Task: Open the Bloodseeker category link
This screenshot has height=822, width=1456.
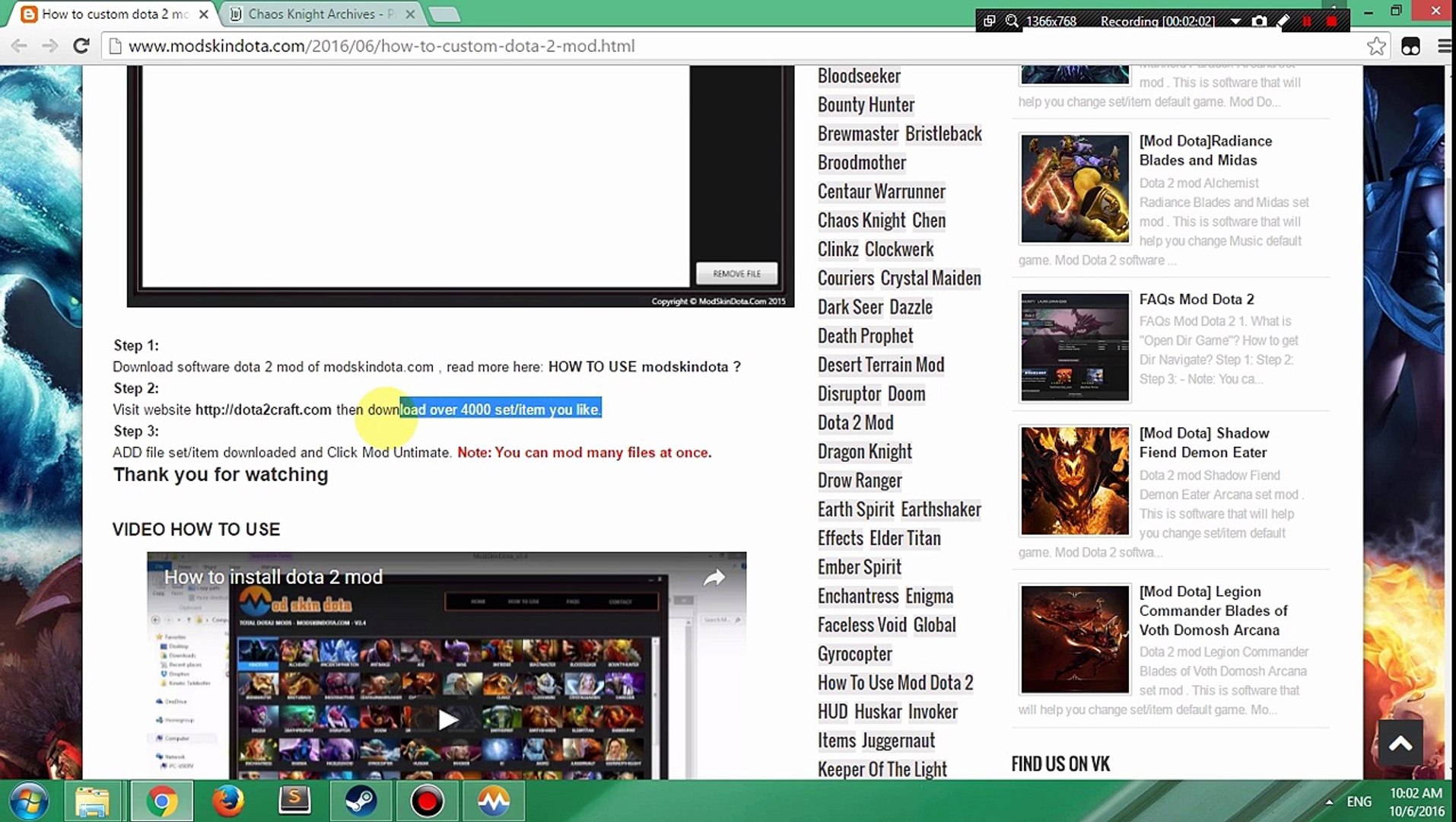Action: 859,76
